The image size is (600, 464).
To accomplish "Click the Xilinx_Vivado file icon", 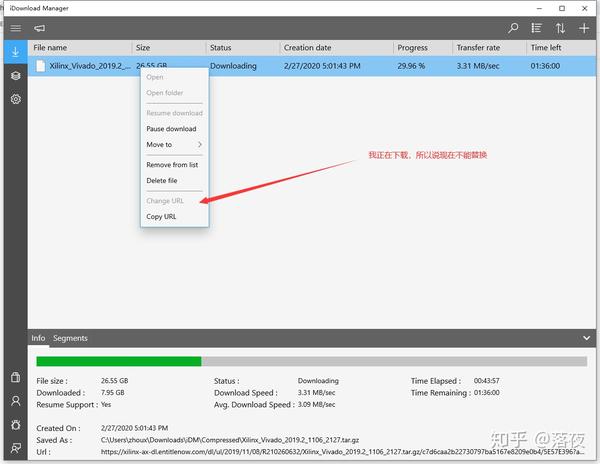I will [40, 66].
